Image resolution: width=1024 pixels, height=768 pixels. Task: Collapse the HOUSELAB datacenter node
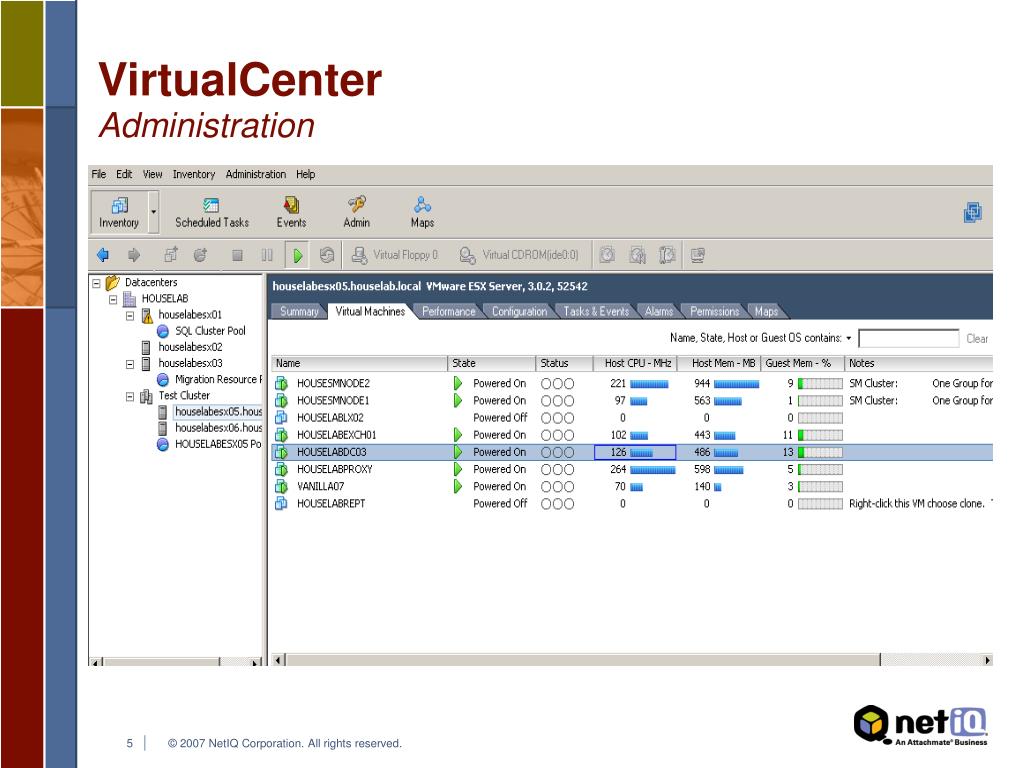point(113,299)
